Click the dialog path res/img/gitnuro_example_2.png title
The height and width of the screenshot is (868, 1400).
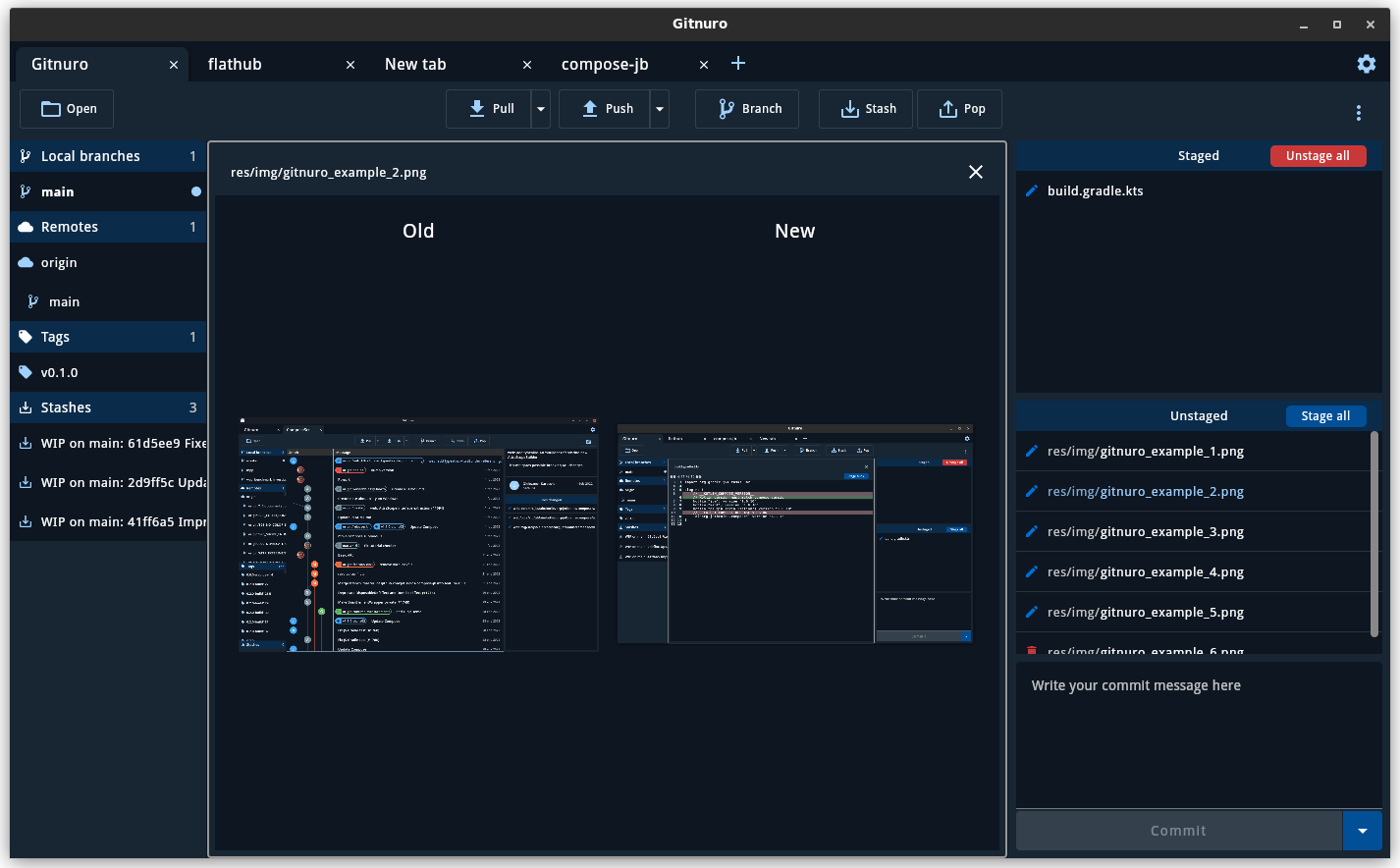tap(328, 173)
